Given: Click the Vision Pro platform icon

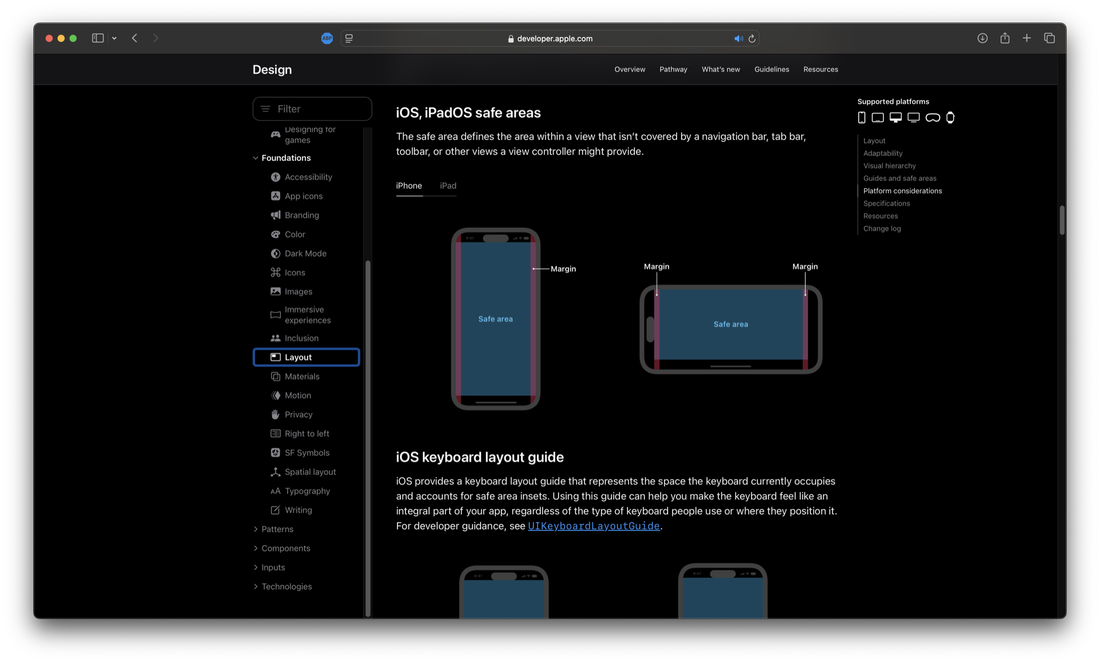Looking at the screenshot, I should point(932,117).
